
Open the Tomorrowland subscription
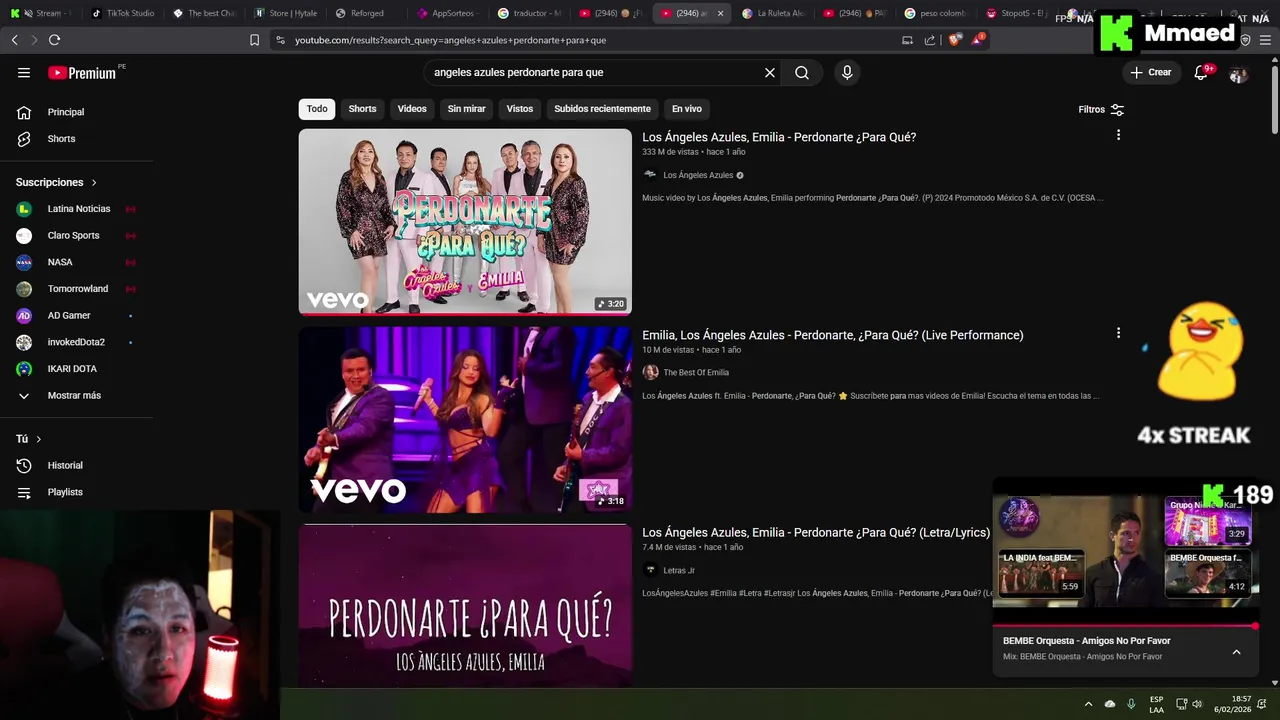[x=77, y=289]
